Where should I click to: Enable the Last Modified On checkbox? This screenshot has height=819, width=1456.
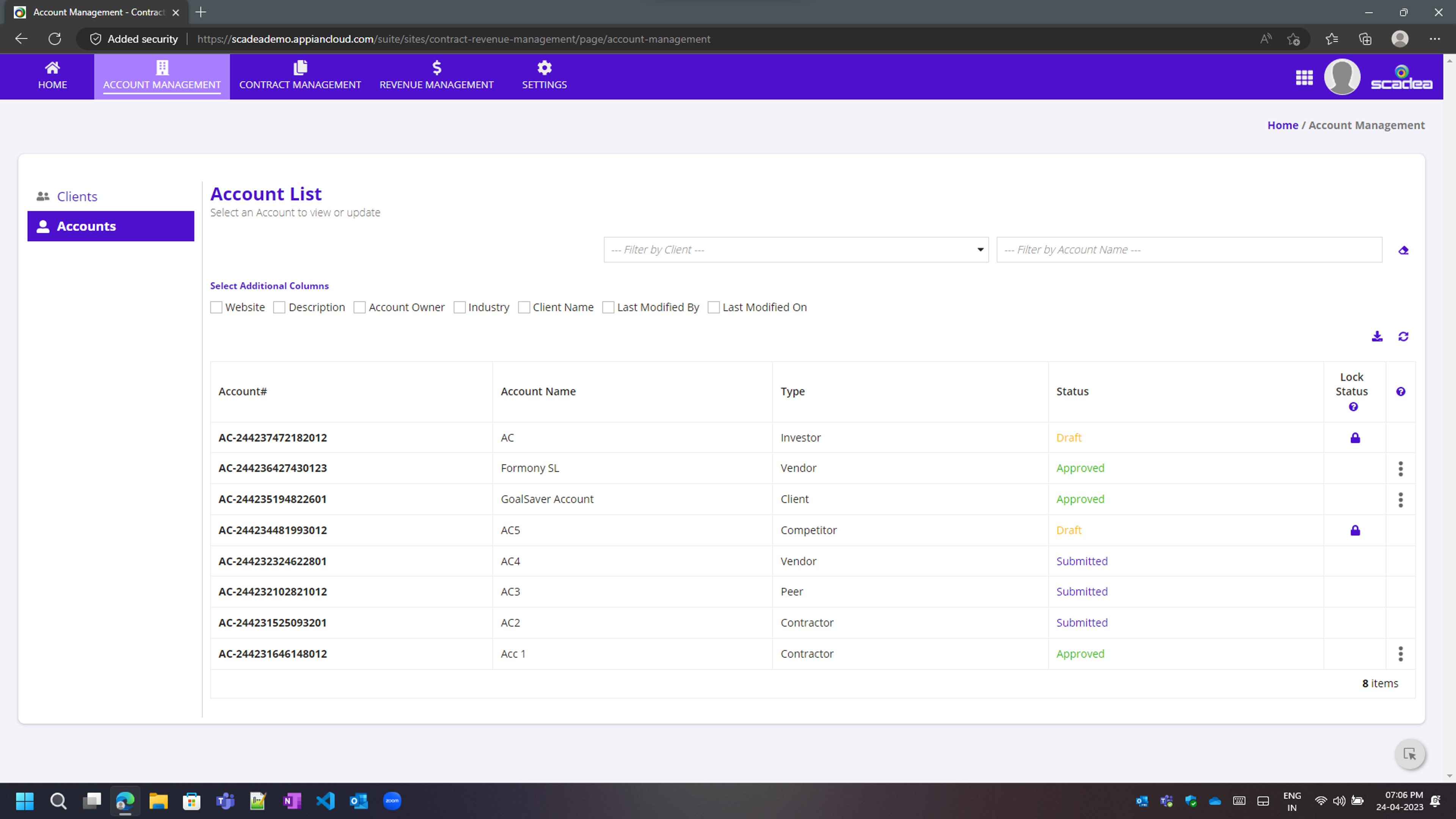pyautogui.click(x=714, y=308)
